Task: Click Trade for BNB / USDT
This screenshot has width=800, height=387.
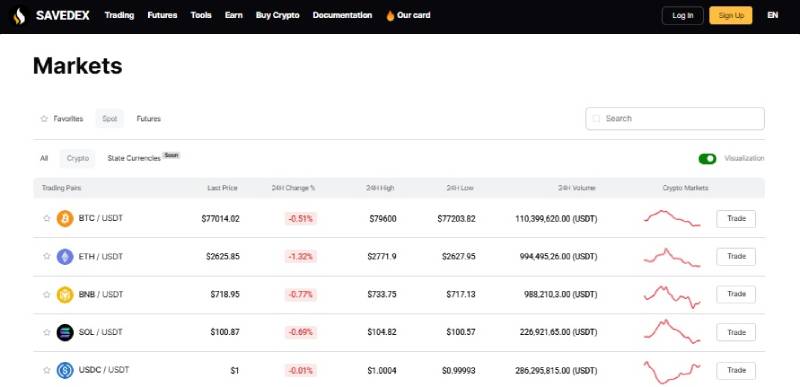Action: (x=736, y=294)
